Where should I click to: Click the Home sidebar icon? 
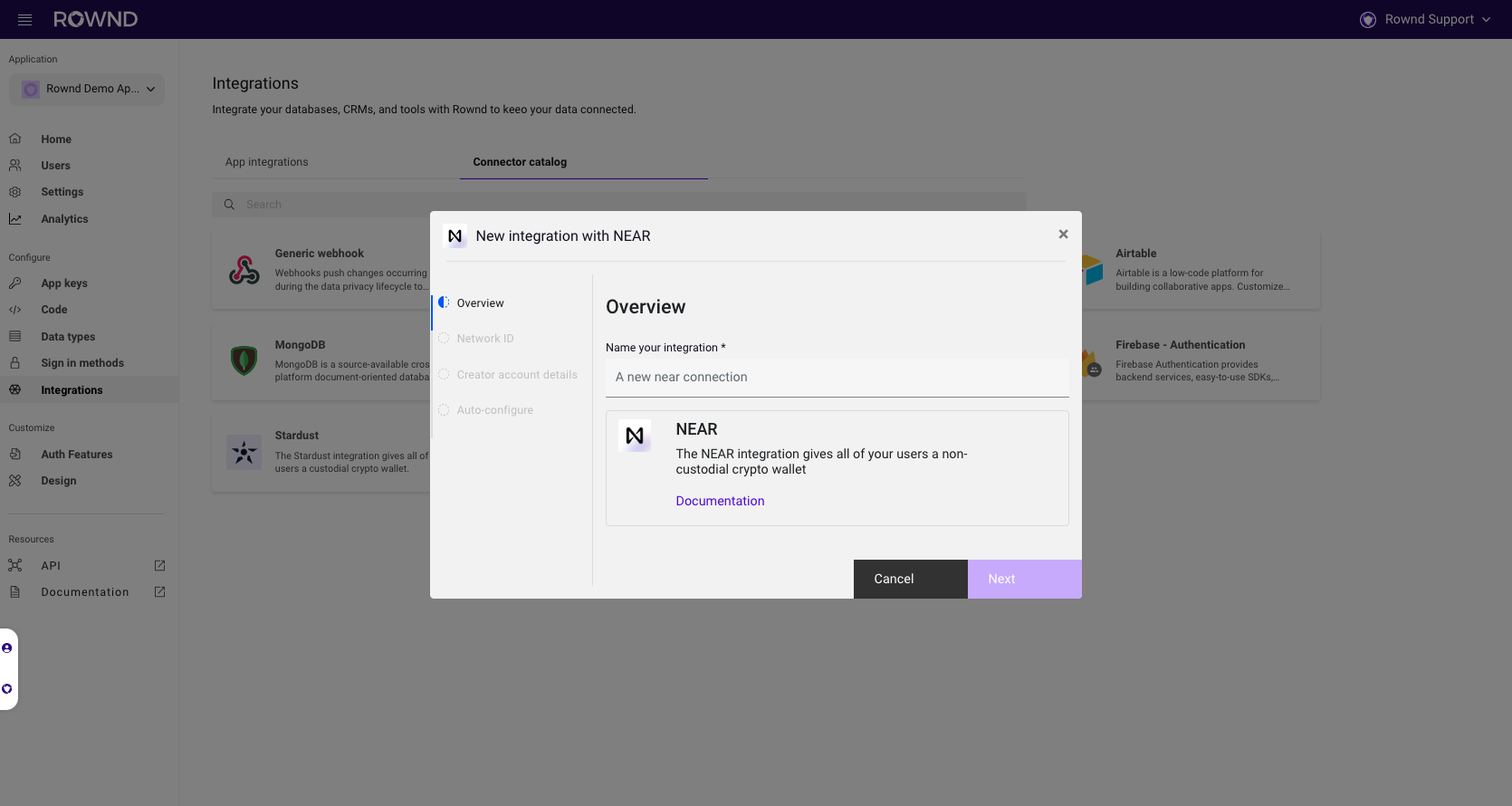(15, 139)
